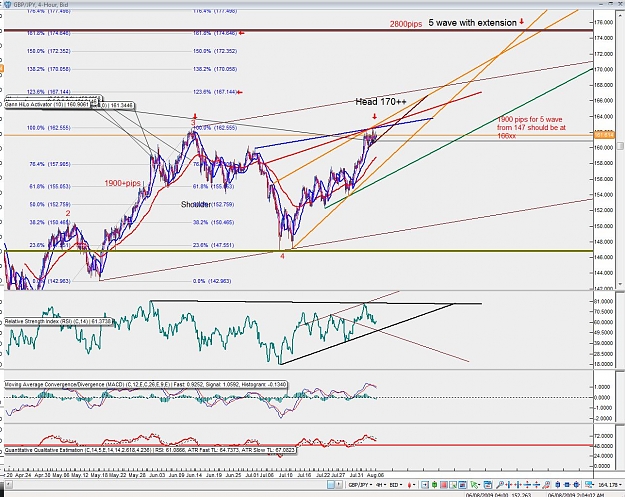Select the '1900 pips for 5 wave' note
Viewport: 625px width, 497px height.
point(531,127)
